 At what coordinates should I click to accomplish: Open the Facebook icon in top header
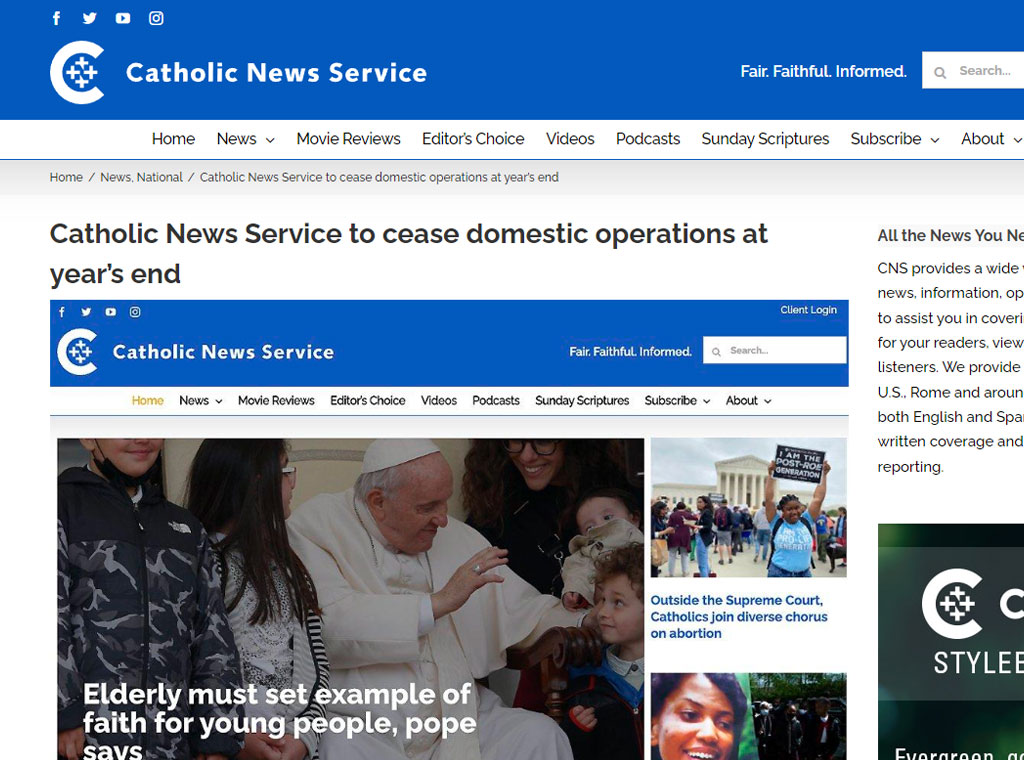tap(57, 18)
